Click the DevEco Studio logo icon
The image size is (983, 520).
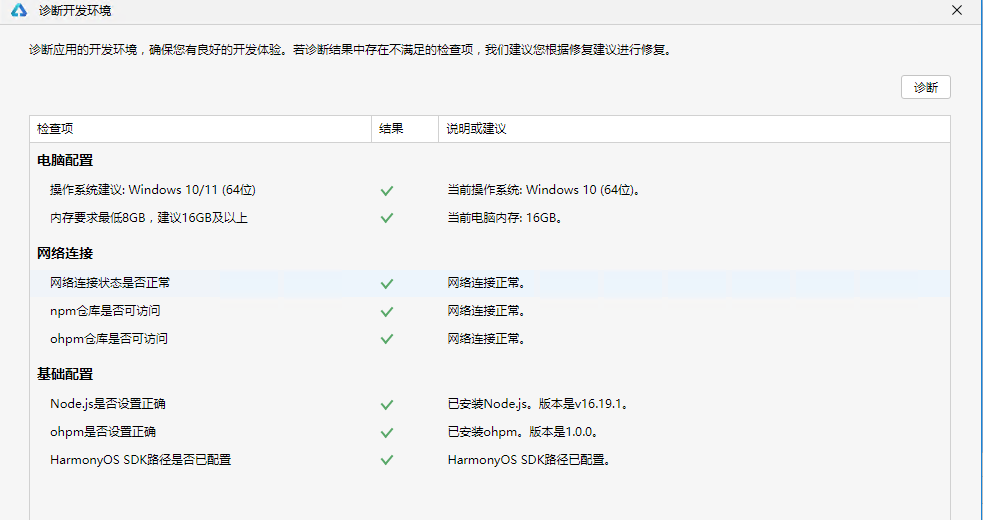click(19, 11)
